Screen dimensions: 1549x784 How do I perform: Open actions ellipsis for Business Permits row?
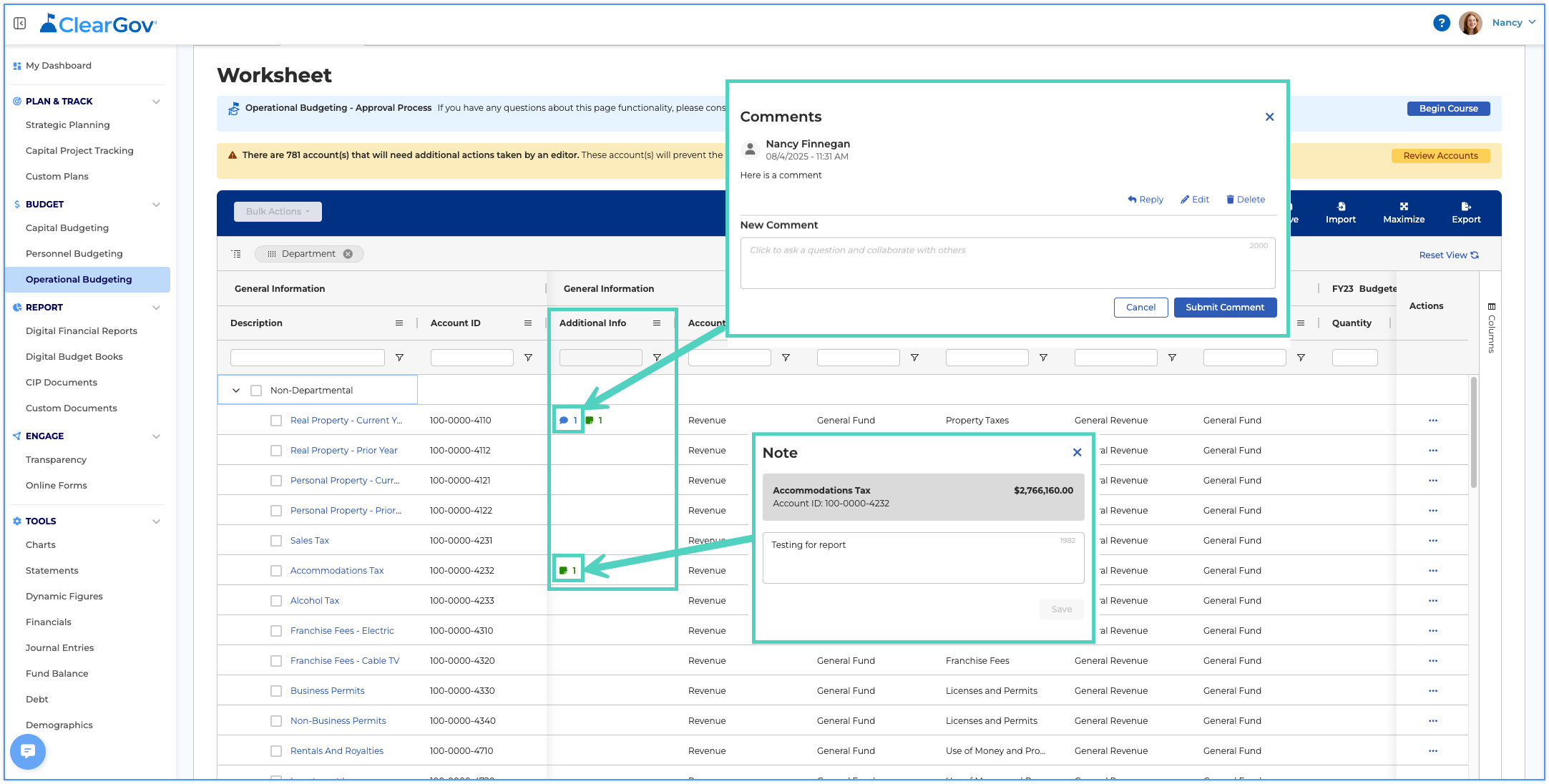click(x=1432, y=691)
